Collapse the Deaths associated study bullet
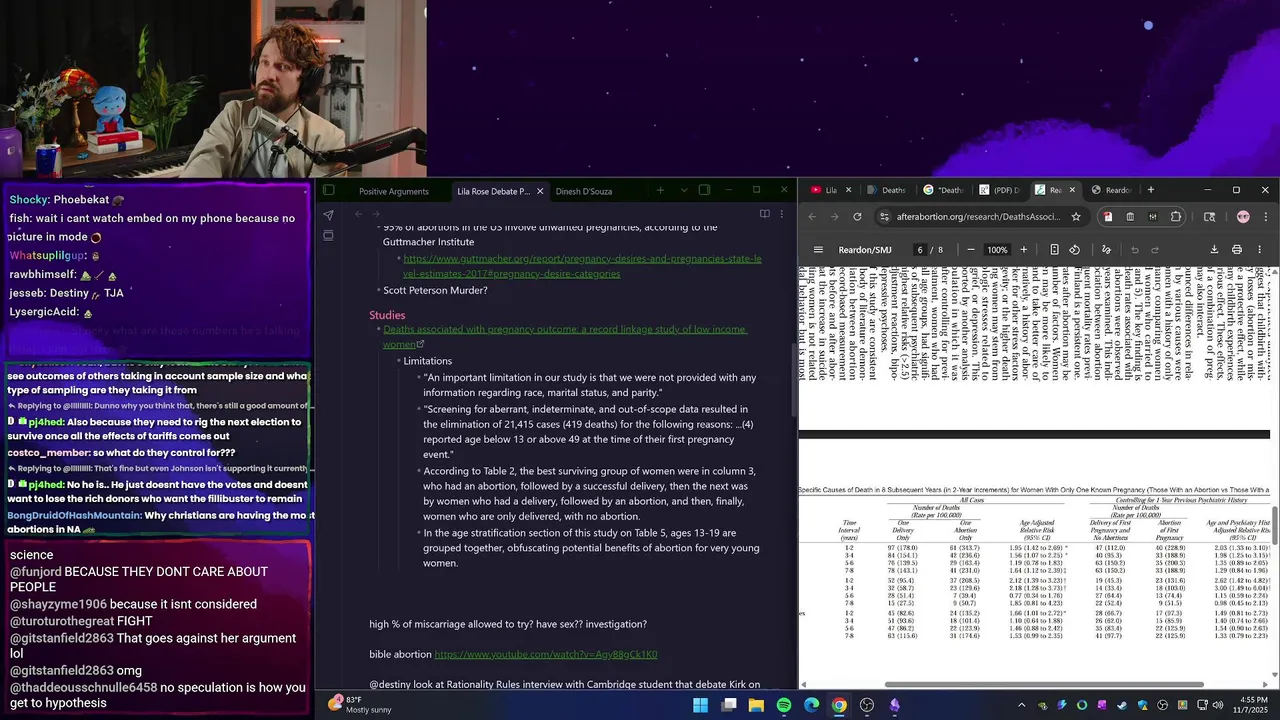 tap(378, 330)
